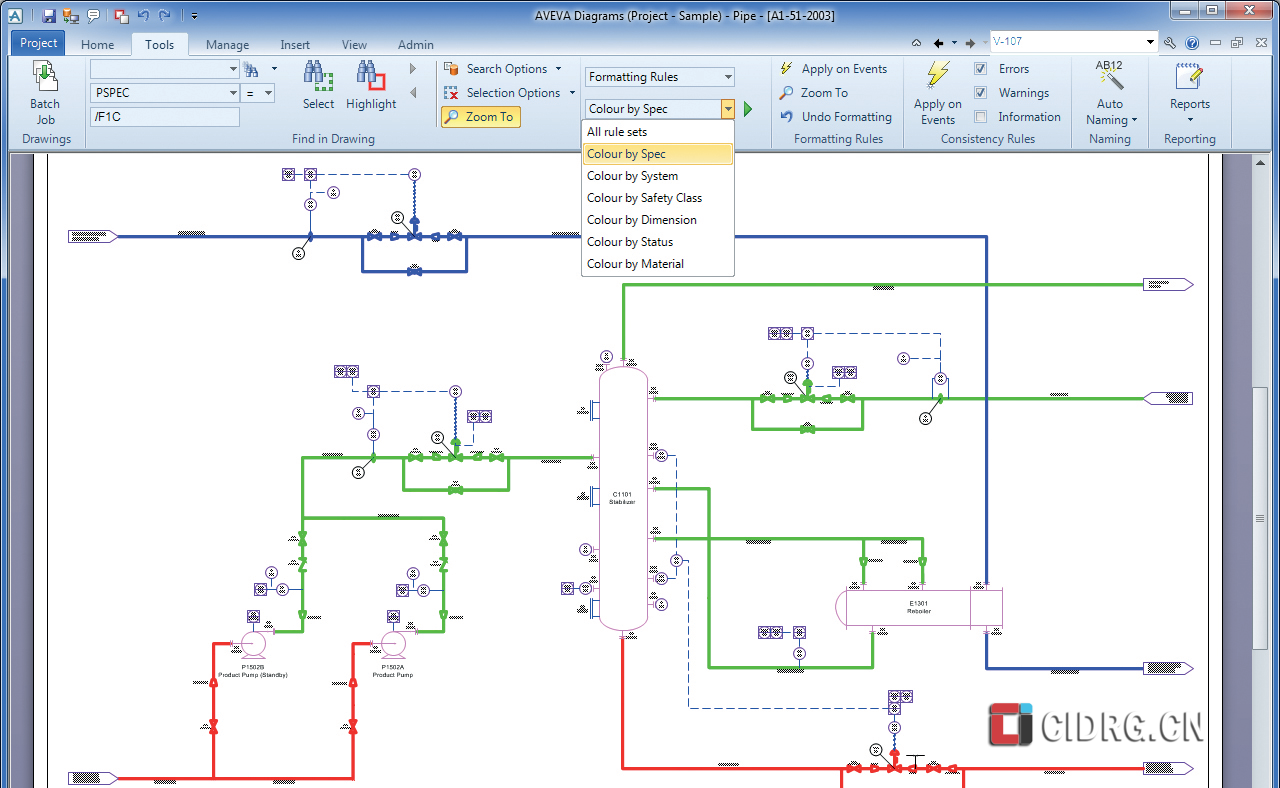Undo with the quick access arrow
The image size is (1280, 788).
pos(143,15)
